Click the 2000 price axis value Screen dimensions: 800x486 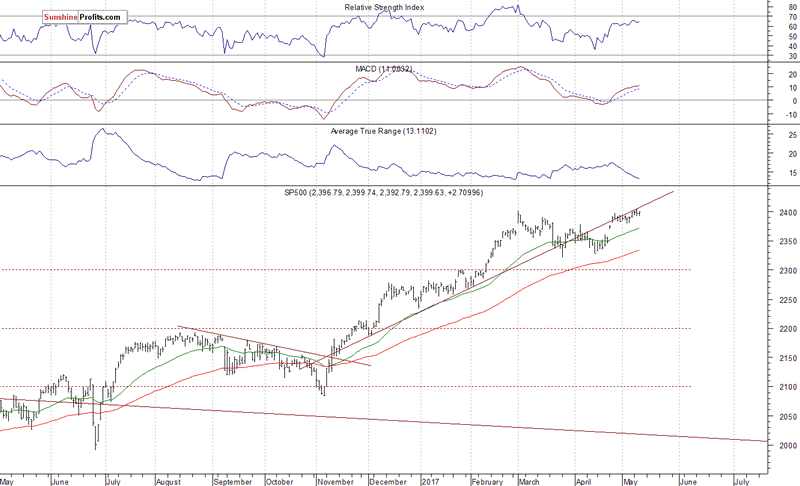pyautogui.click(x=788, y=445)
